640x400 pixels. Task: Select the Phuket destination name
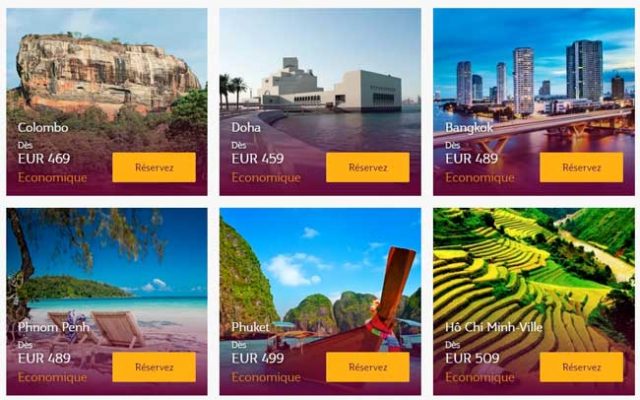(251, 327)
